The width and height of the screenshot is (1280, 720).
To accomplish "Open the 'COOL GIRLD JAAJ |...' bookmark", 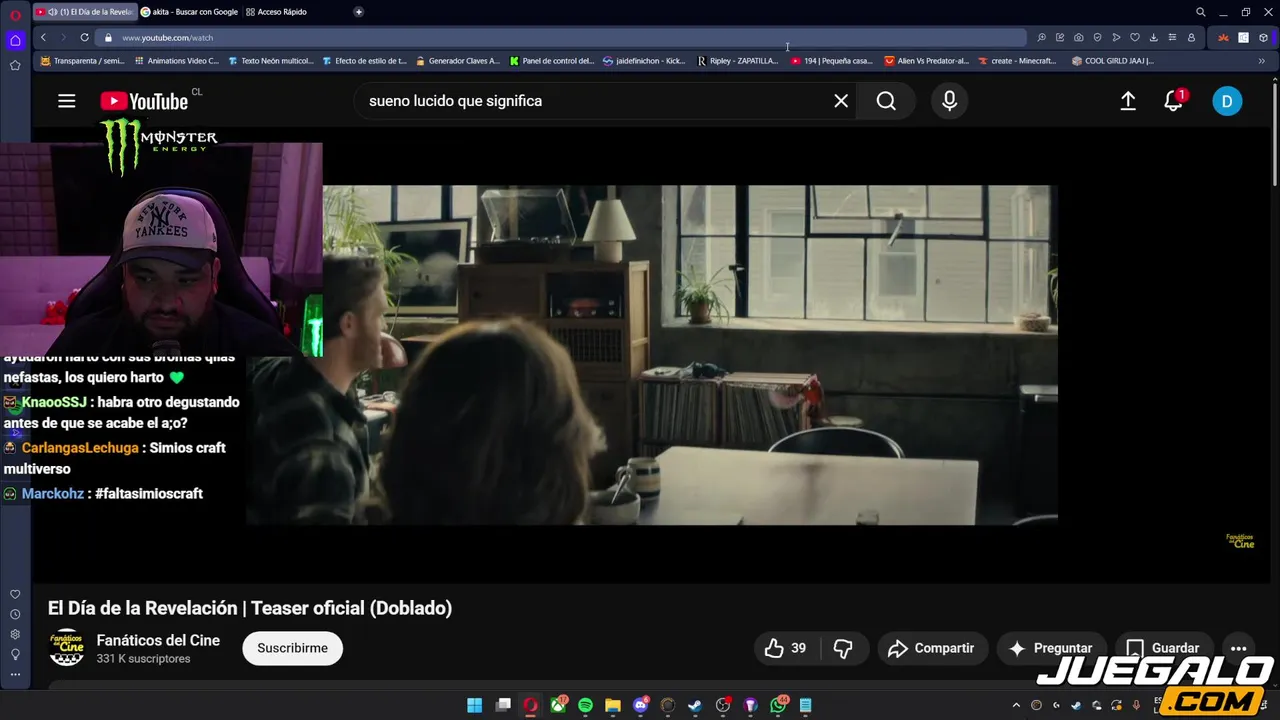I will pyautogui.click(x=1112, y=61).
